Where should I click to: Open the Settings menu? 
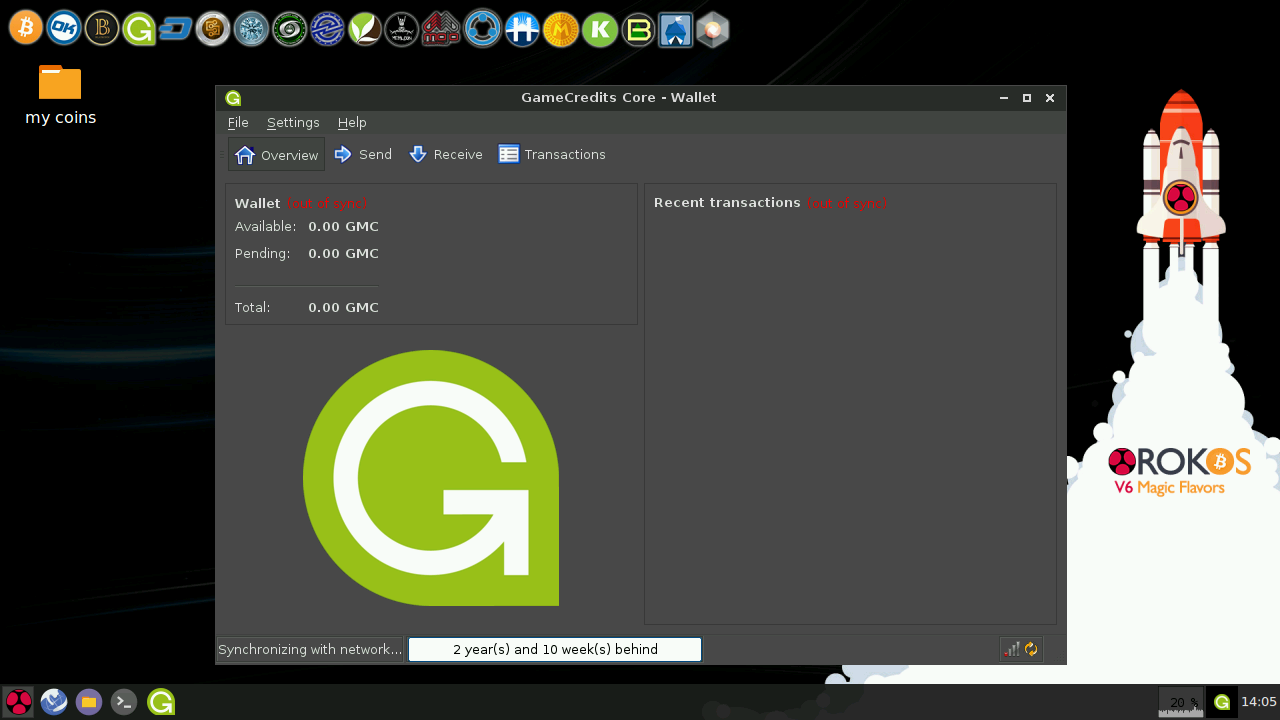pyautogui.click(x=293, y=122)
